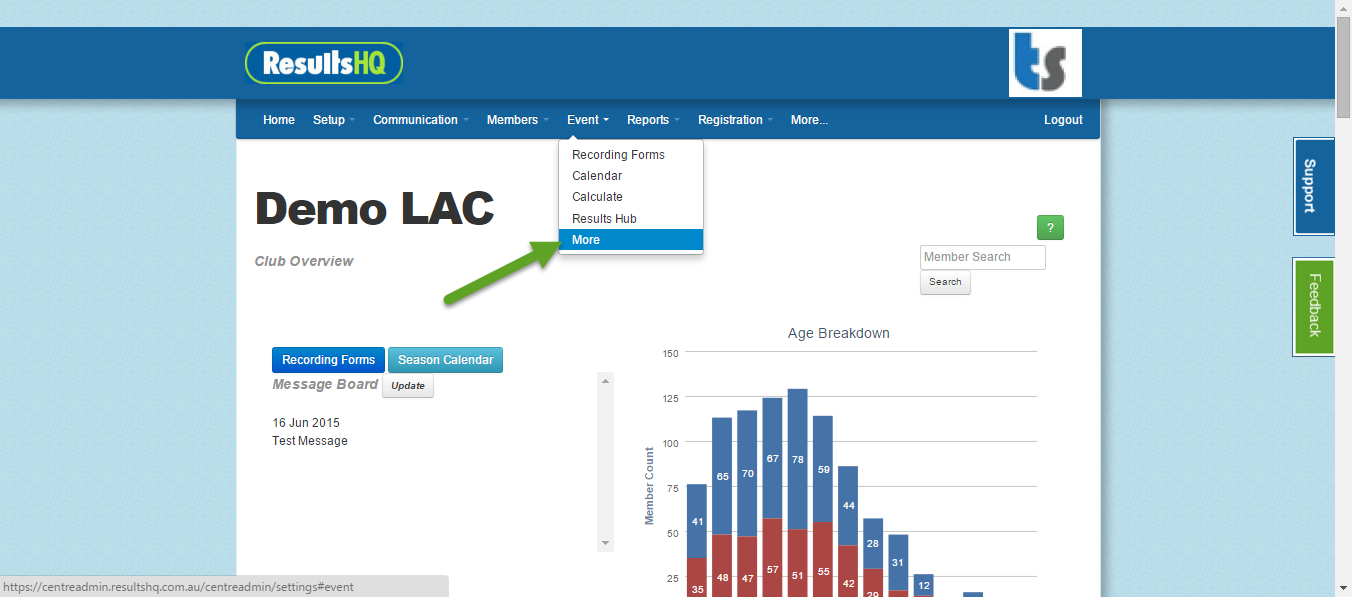The width and height of the screenshot is (1352, 597).
Task: Click inside the Member Search field
Action: click(982, 257)
